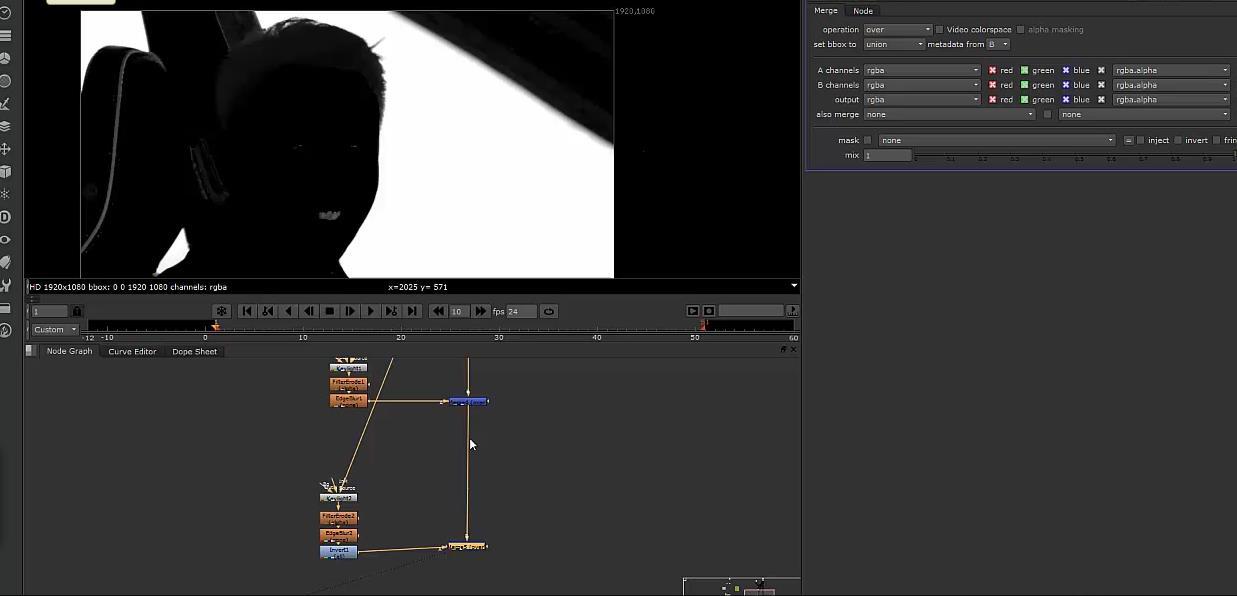Stop playback
Image resolution: width=1237 pixels, height=596 pixels.
coord(329,311)
